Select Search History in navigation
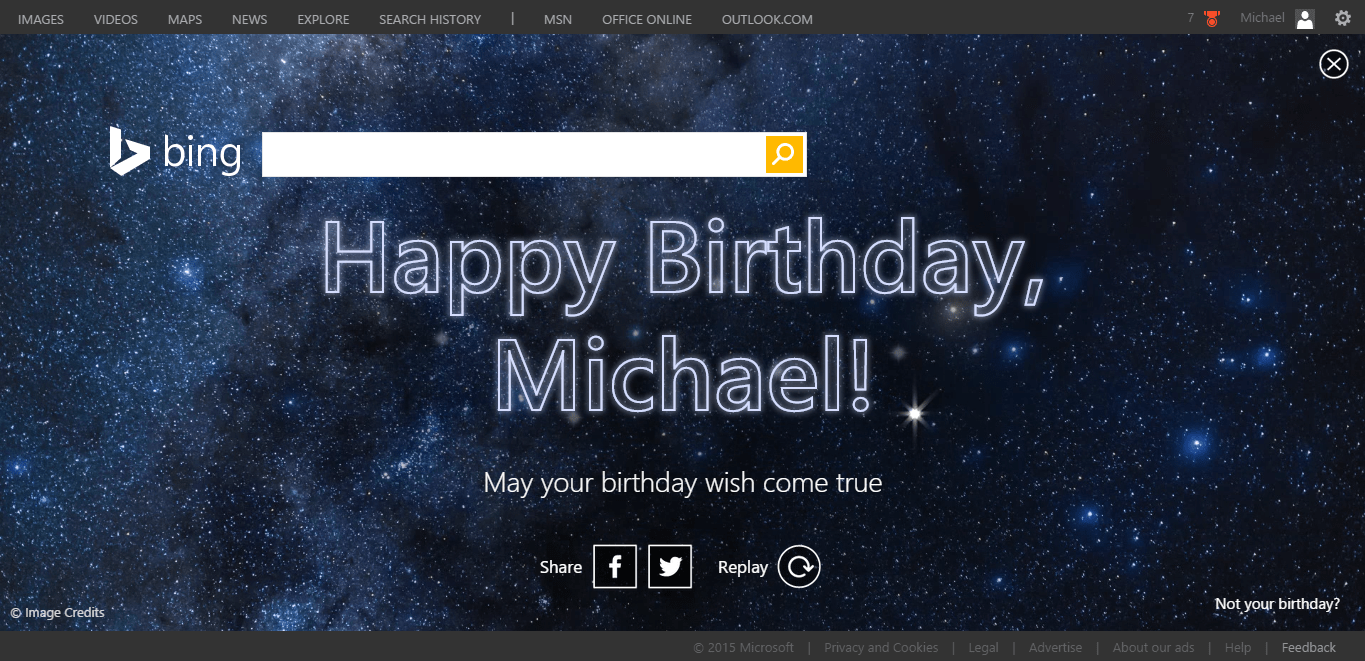Screen dimensions: 1365x661 coord(430,19)
